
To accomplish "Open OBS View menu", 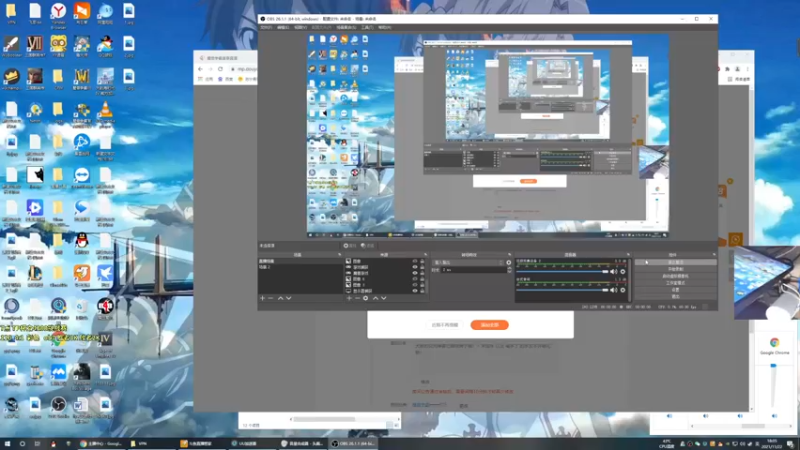I will coord(301,28).
